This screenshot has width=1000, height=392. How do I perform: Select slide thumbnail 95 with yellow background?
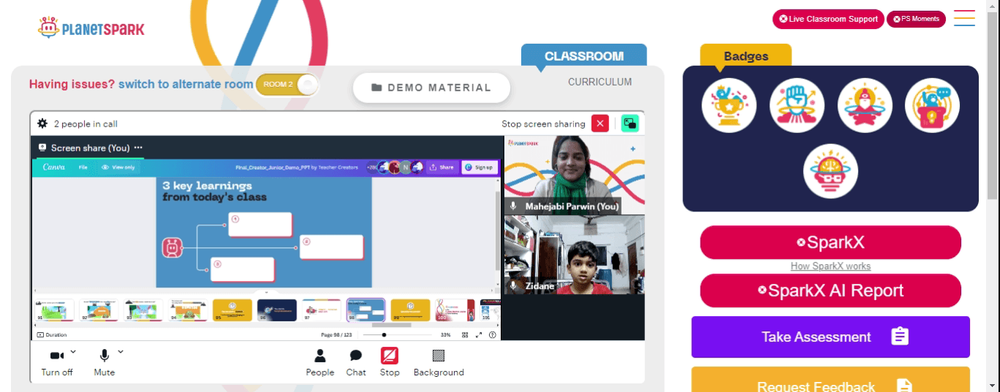click(232, 310)
